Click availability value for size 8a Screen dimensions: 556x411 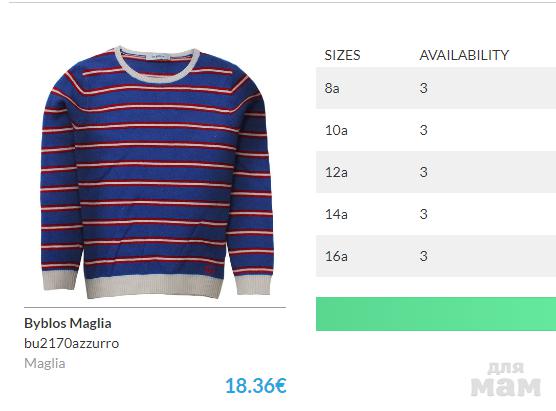pos(423,88)
